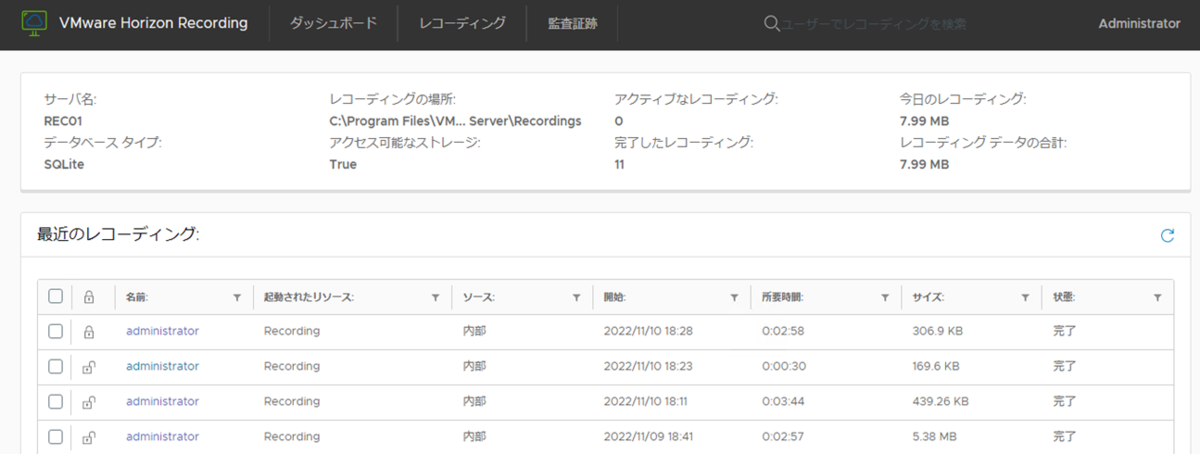This screenshot has height=454, width=1200.
Task: Check the box for 18:11 recording
Action: click(x=56, y=401)
